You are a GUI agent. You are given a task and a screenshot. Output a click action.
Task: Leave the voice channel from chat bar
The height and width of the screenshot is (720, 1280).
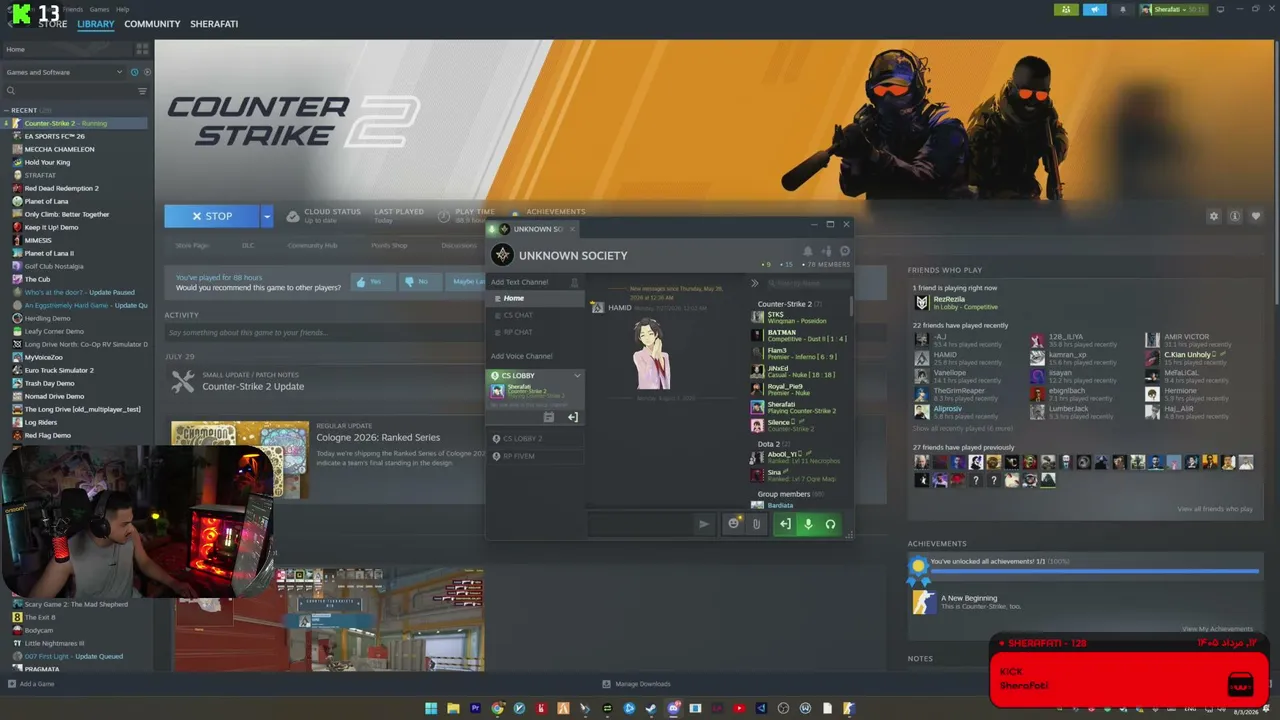(x=785, y=524)
